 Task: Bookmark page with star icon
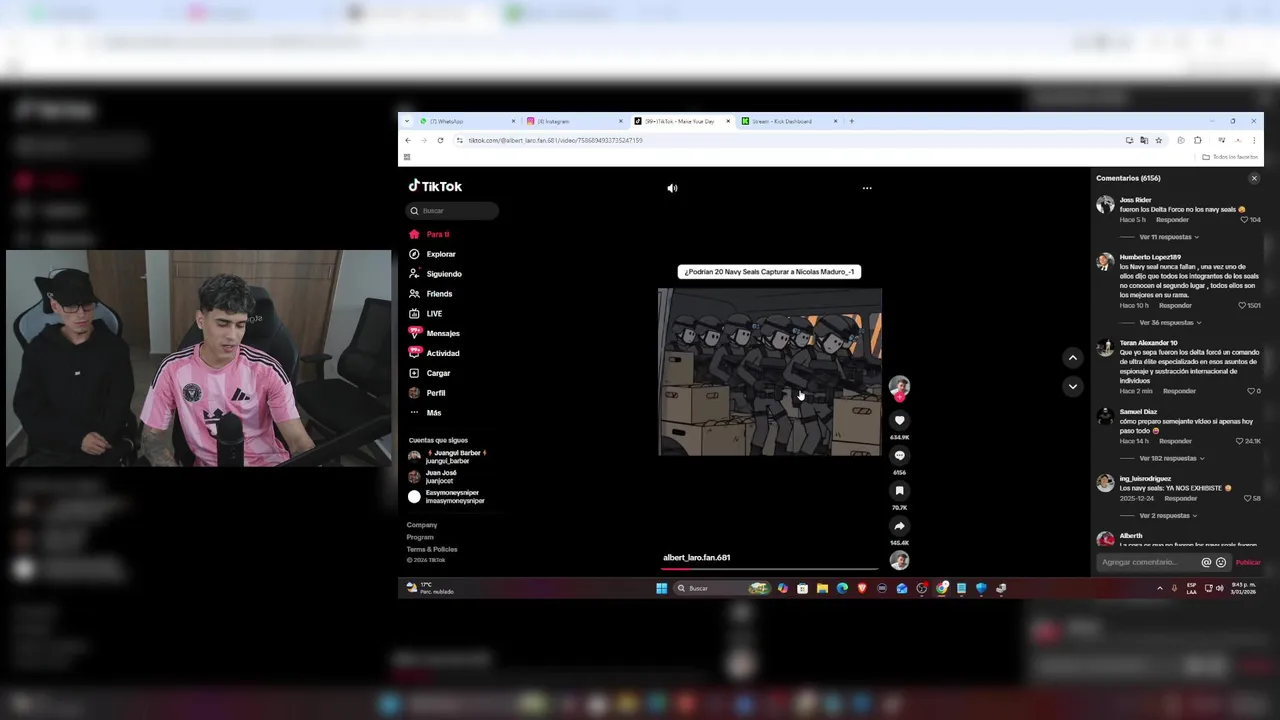click(x=1159, y=140)
